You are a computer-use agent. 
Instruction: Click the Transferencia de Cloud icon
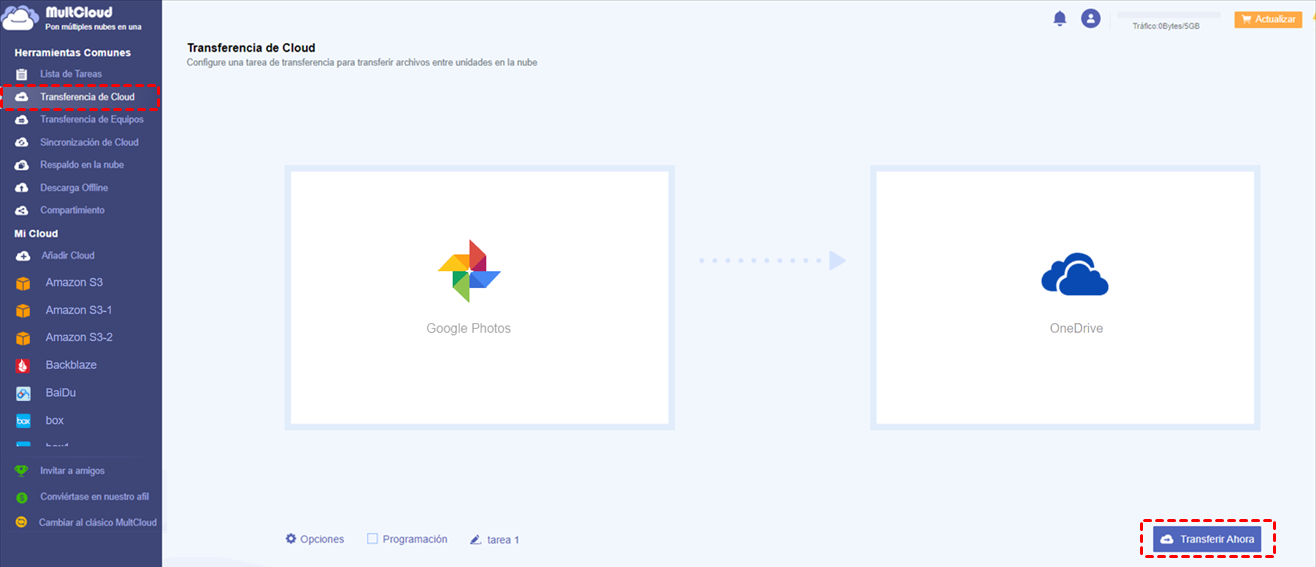click(22, 97)
